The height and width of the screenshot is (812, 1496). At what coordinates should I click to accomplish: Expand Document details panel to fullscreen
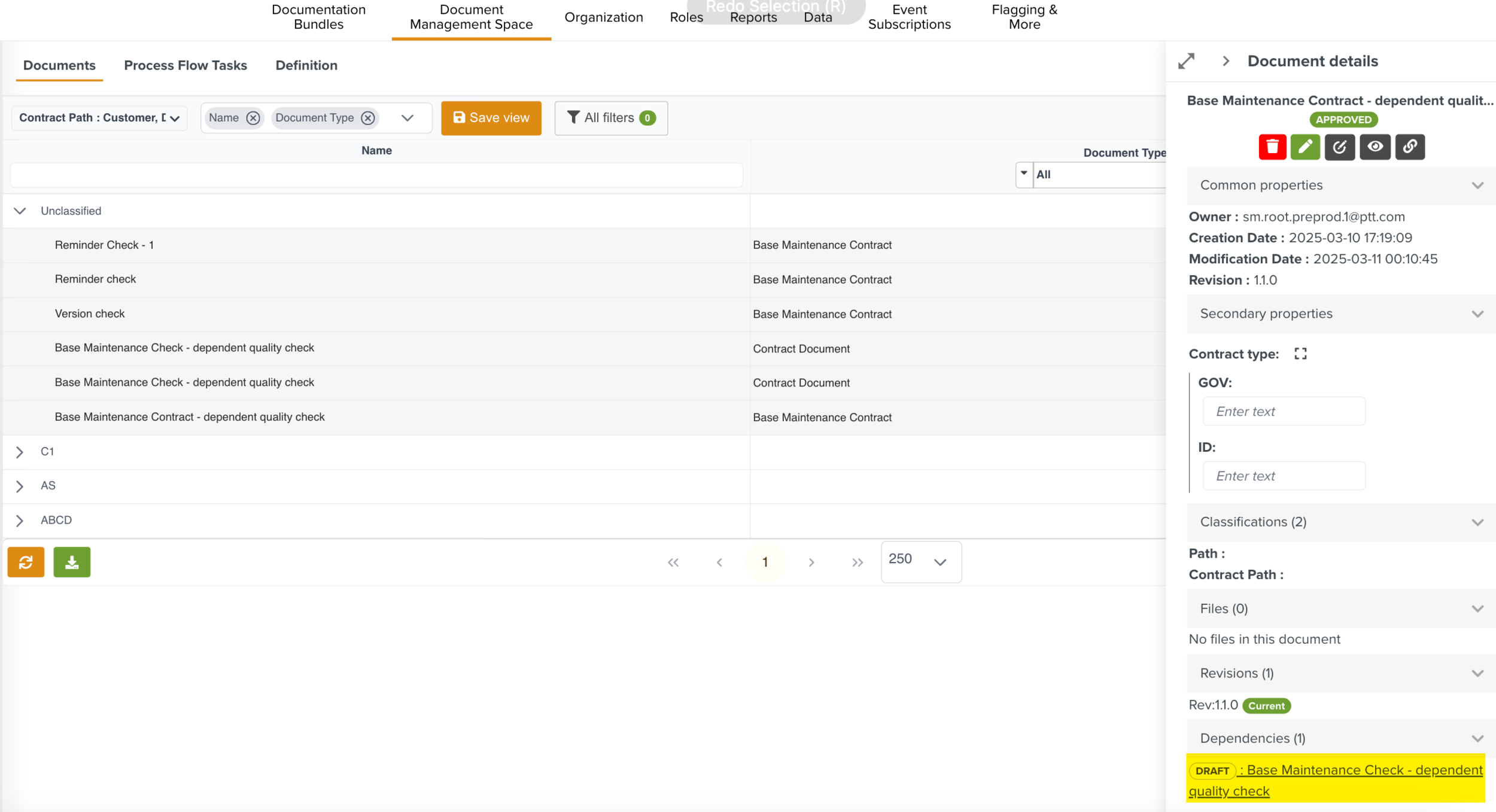pos(1186,61)
